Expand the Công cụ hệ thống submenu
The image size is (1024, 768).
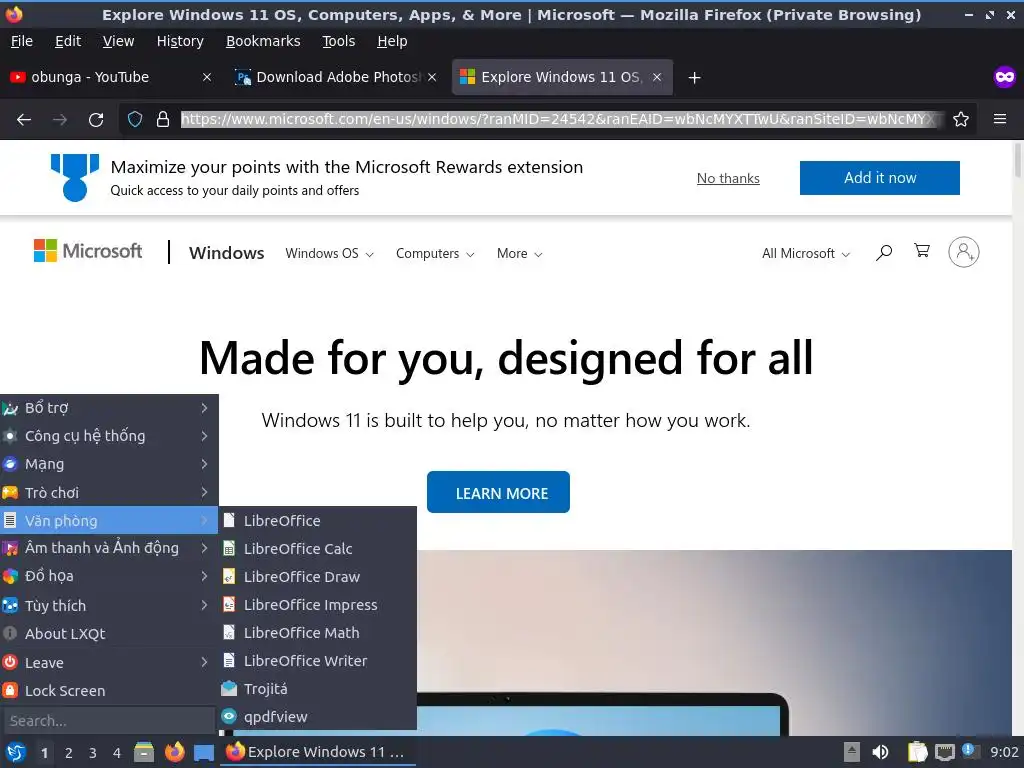[x=109, y=436]
